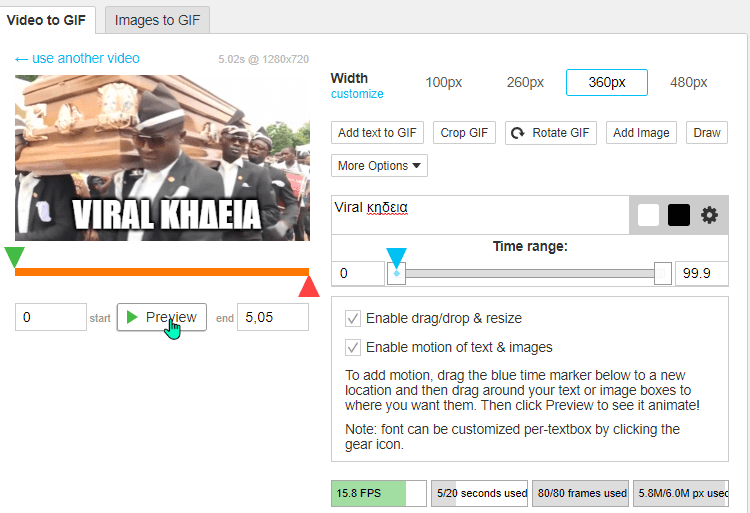The image size is (750, 513).
Task: Pick the black outline color swatch
Action: point(678,215)
